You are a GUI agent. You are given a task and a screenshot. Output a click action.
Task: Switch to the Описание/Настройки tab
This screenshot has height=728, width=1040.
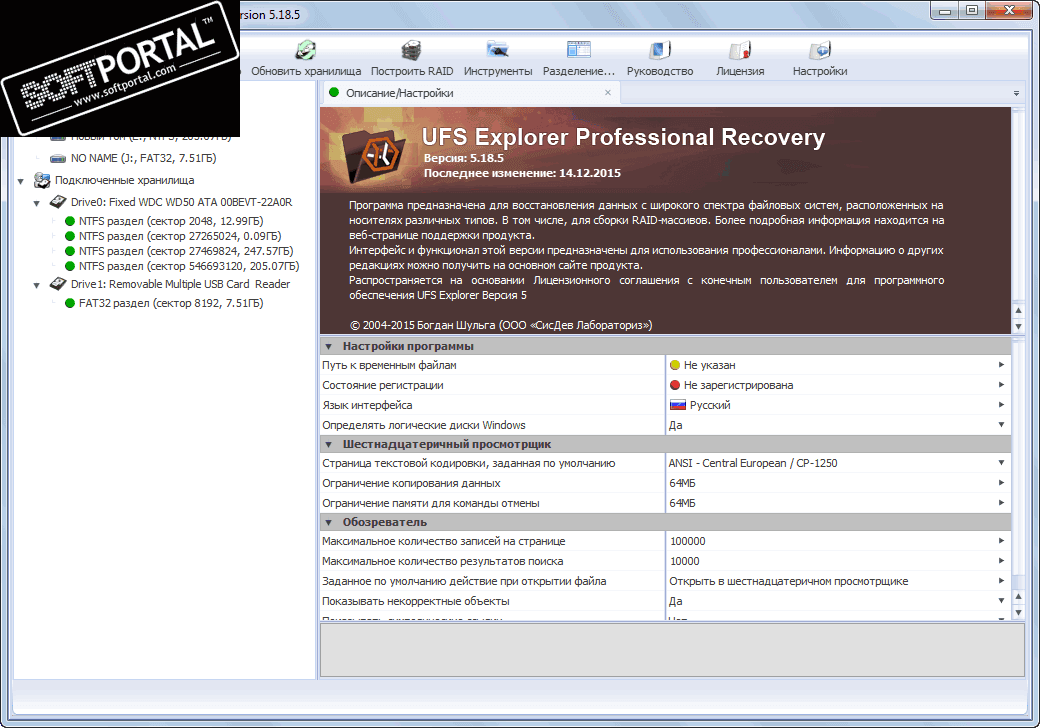pos(471,93)
